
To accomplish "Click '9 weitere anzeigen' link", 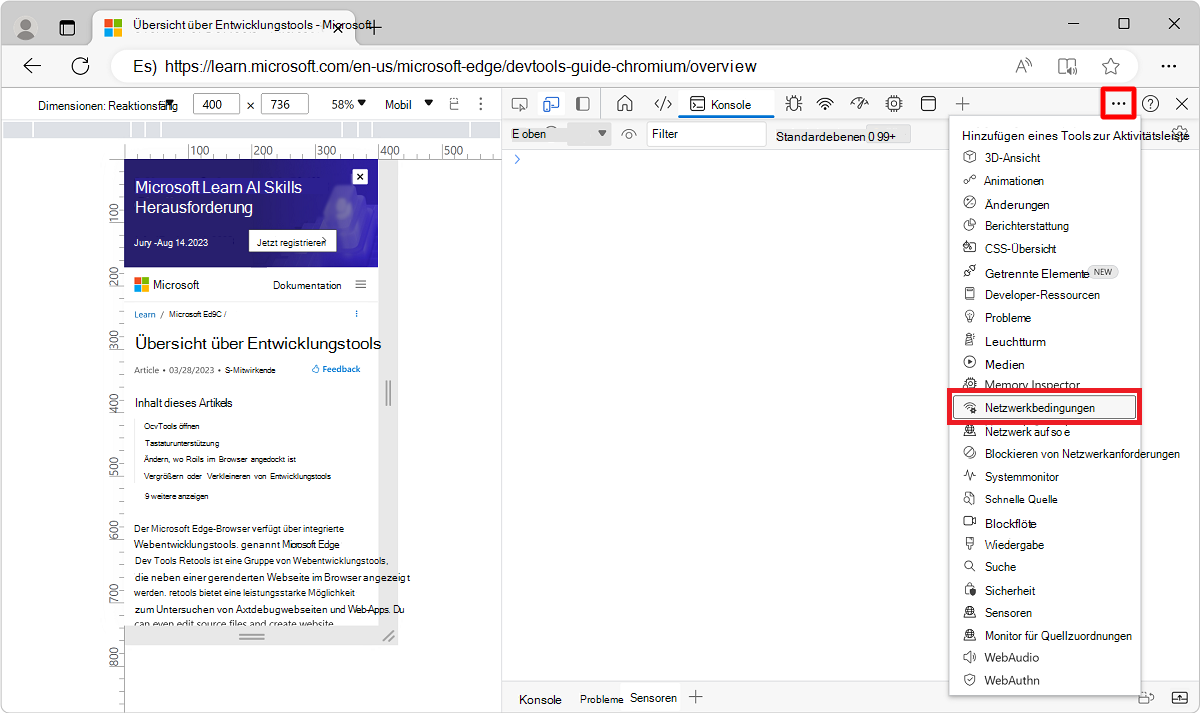I will click(177, 496).
